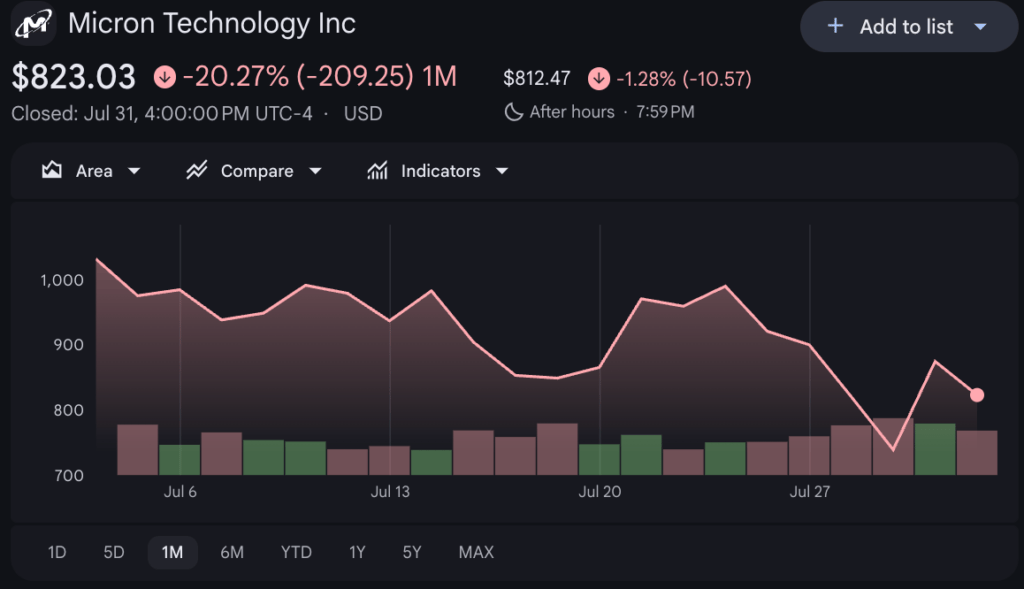Click the Jul 6 axis label

(180, 492)
